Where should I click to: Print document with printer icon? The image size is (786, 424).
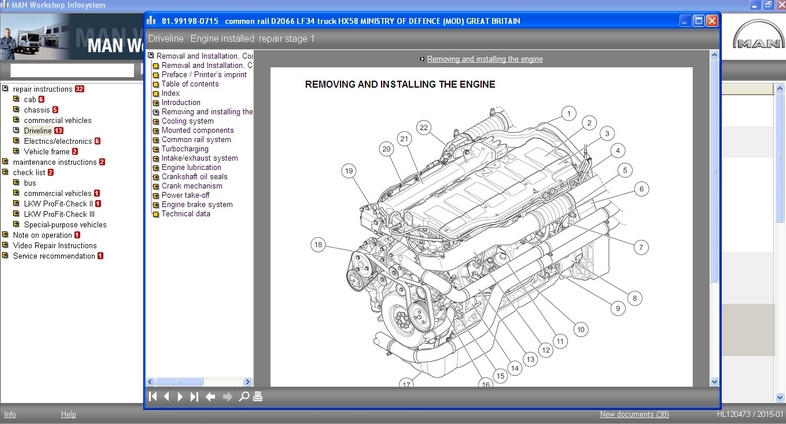[258, 396]
